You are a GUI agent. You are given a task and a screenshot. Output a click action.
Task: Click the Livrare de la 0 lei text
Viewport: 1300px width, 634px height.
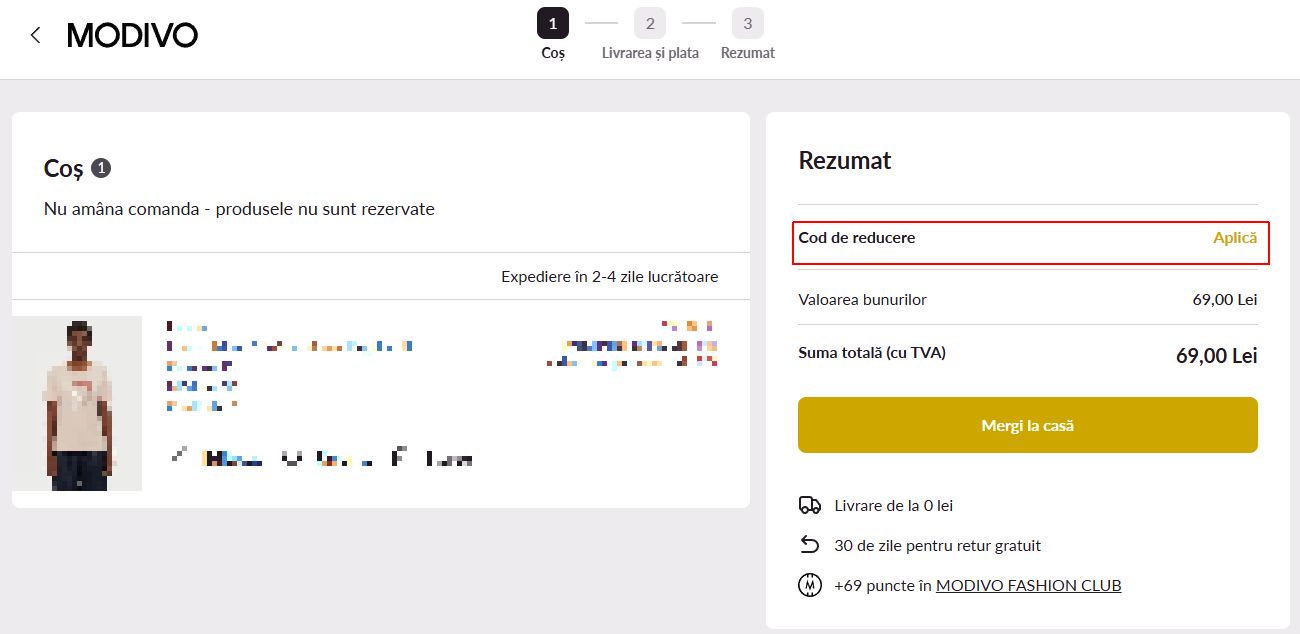894,506
